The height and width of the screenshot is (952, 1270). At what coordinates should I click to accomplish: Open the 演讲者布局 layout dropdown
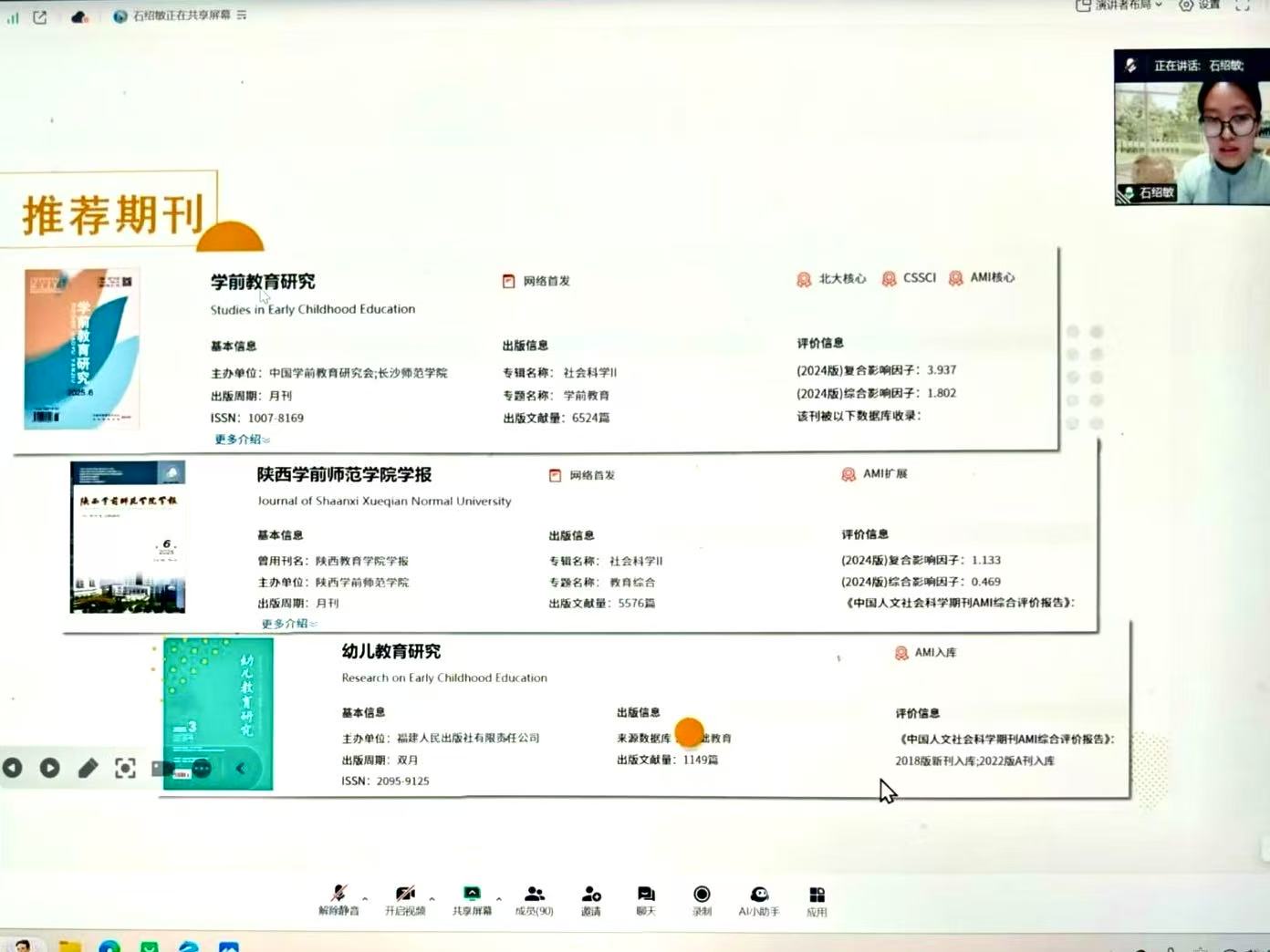pyautogui.click(x=1120, y=5)
